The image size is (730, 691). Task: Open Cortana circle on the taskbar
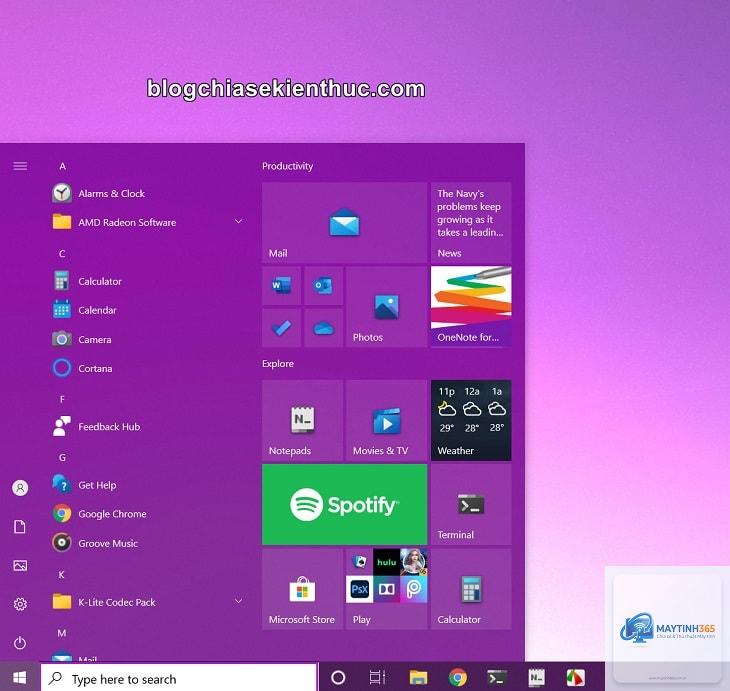pyautogui.click(x=338, y=677)
